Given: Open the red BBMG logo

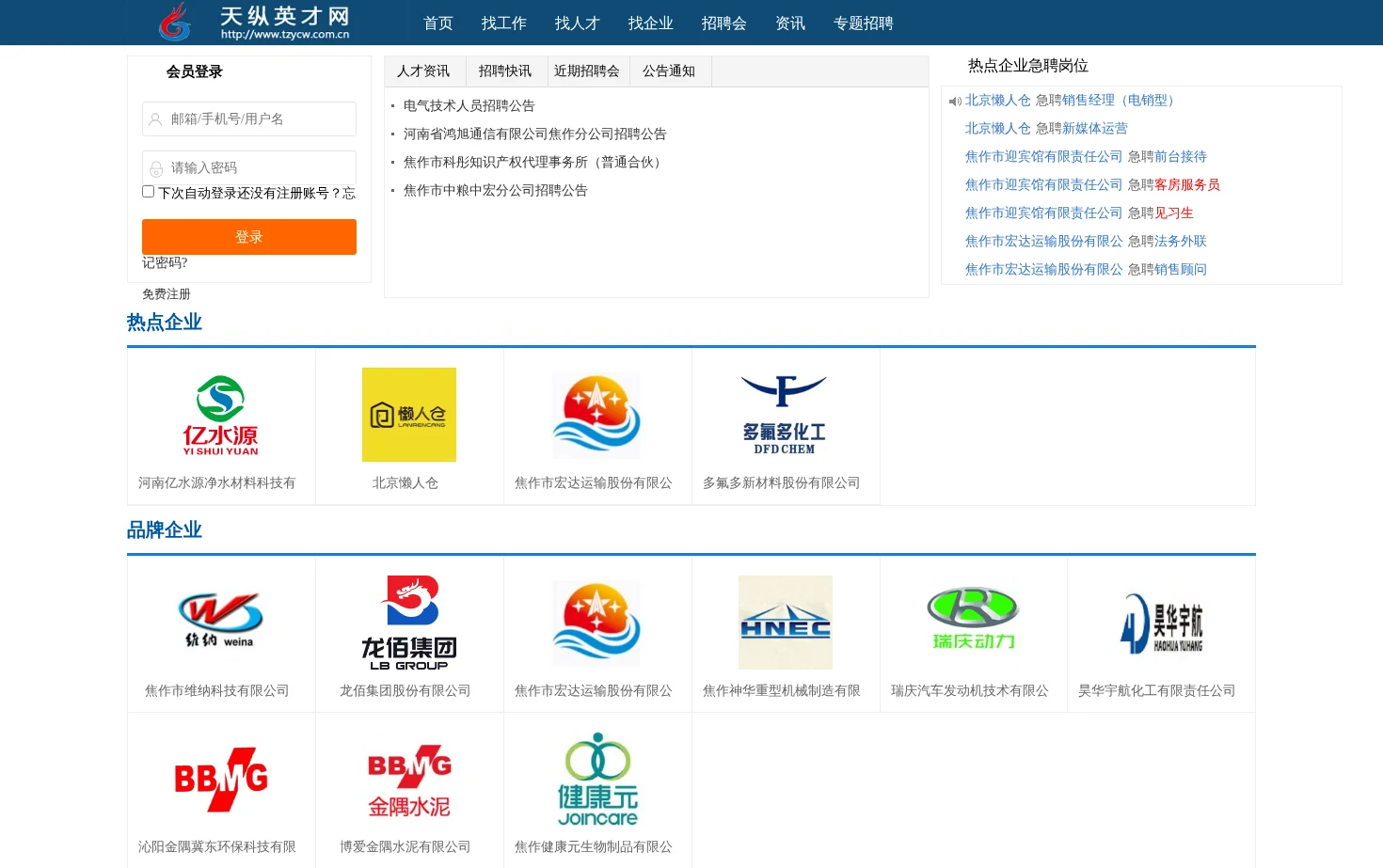Looking at the screenshot, I should pyautogui.click(x=221, y=779).
